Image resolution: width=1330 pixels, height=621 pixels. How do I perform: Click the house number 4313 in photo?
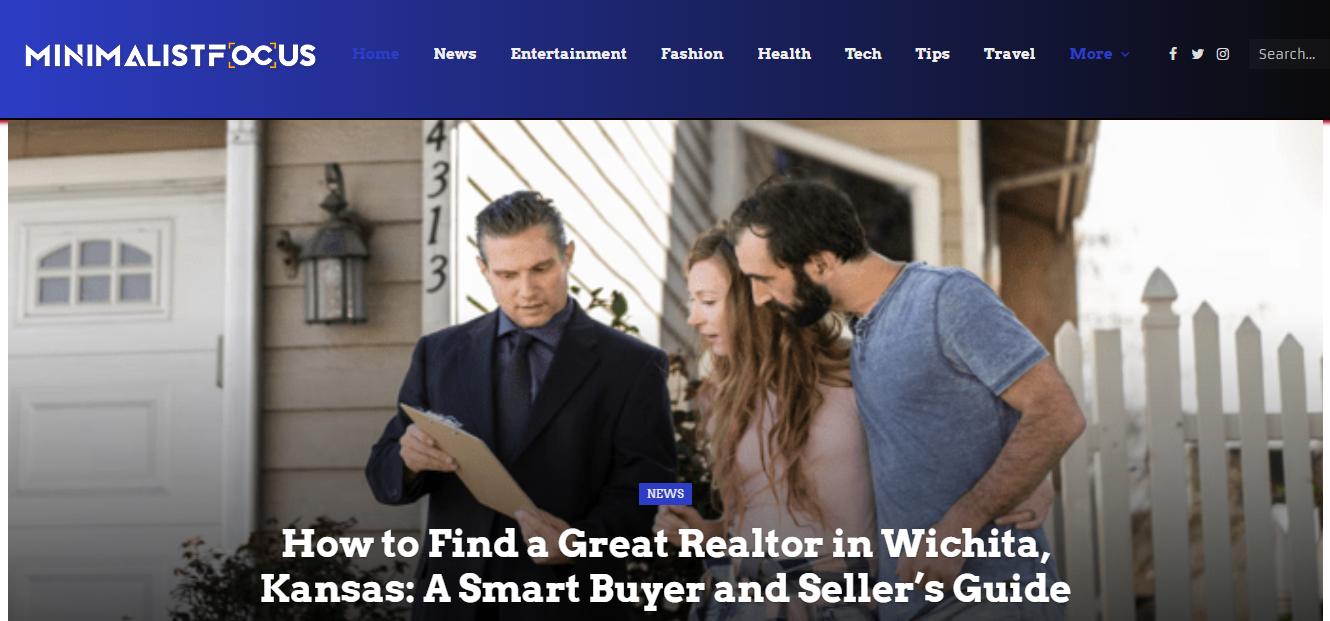pos(436,208)
